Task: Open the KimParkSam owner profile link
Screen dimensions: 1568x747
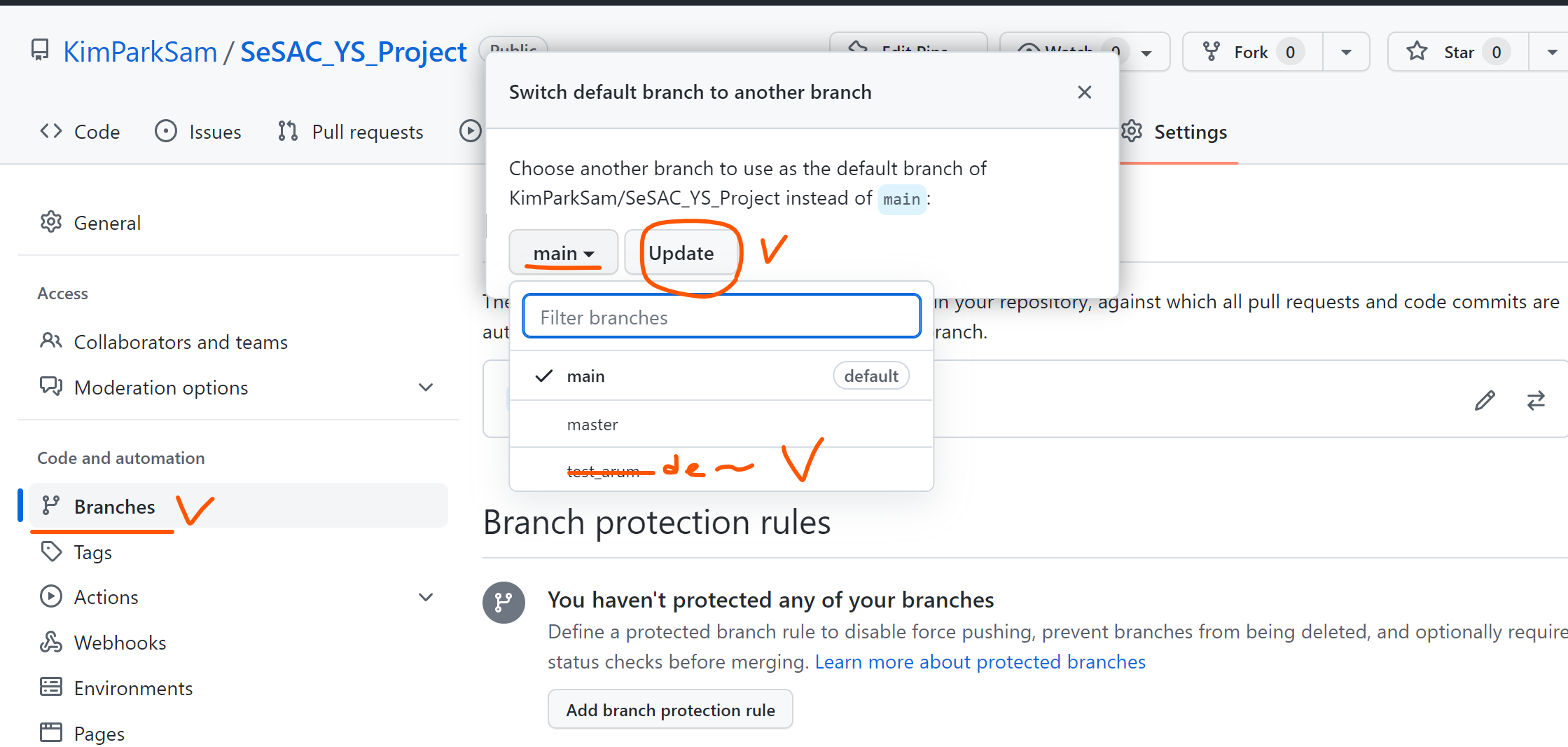Action: [x=140, y=52]
